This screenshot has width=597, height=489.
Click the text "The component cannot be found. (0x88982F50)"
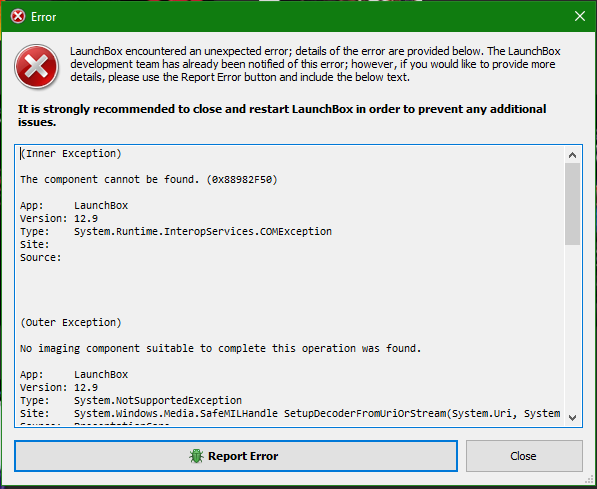(149, 179)
